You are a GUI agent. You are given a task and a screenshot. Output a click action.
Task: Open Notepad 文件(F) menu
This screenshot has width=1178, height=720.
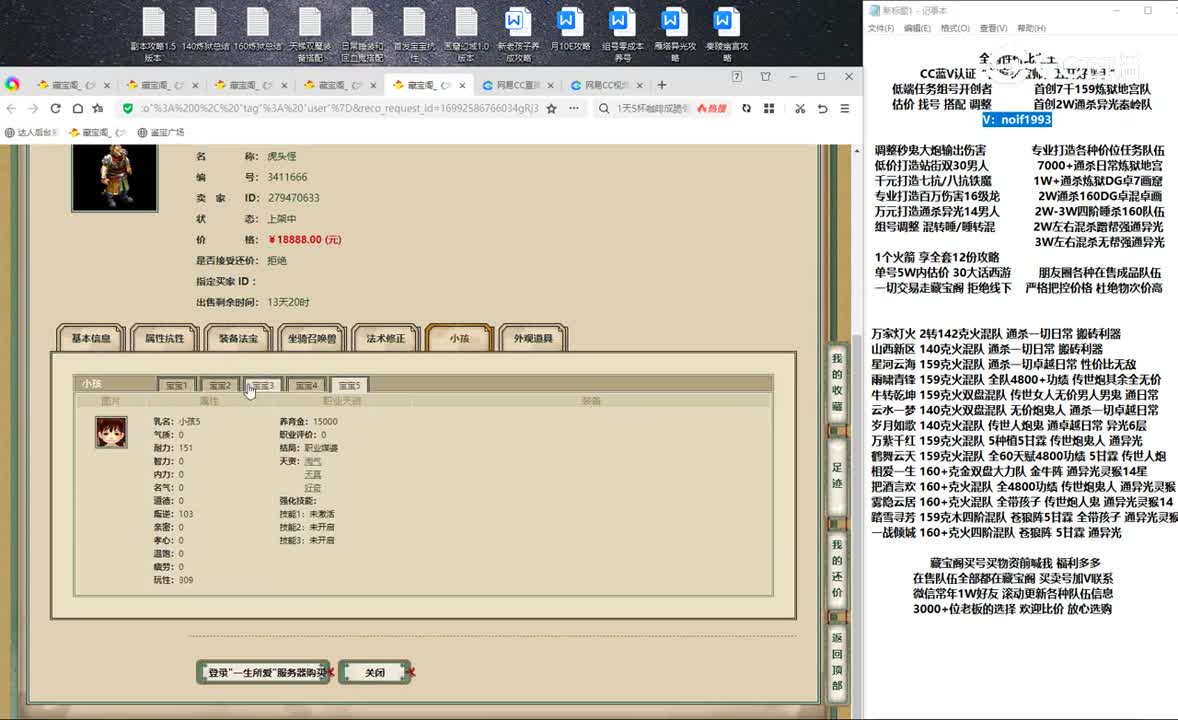[x=880, y=29]
